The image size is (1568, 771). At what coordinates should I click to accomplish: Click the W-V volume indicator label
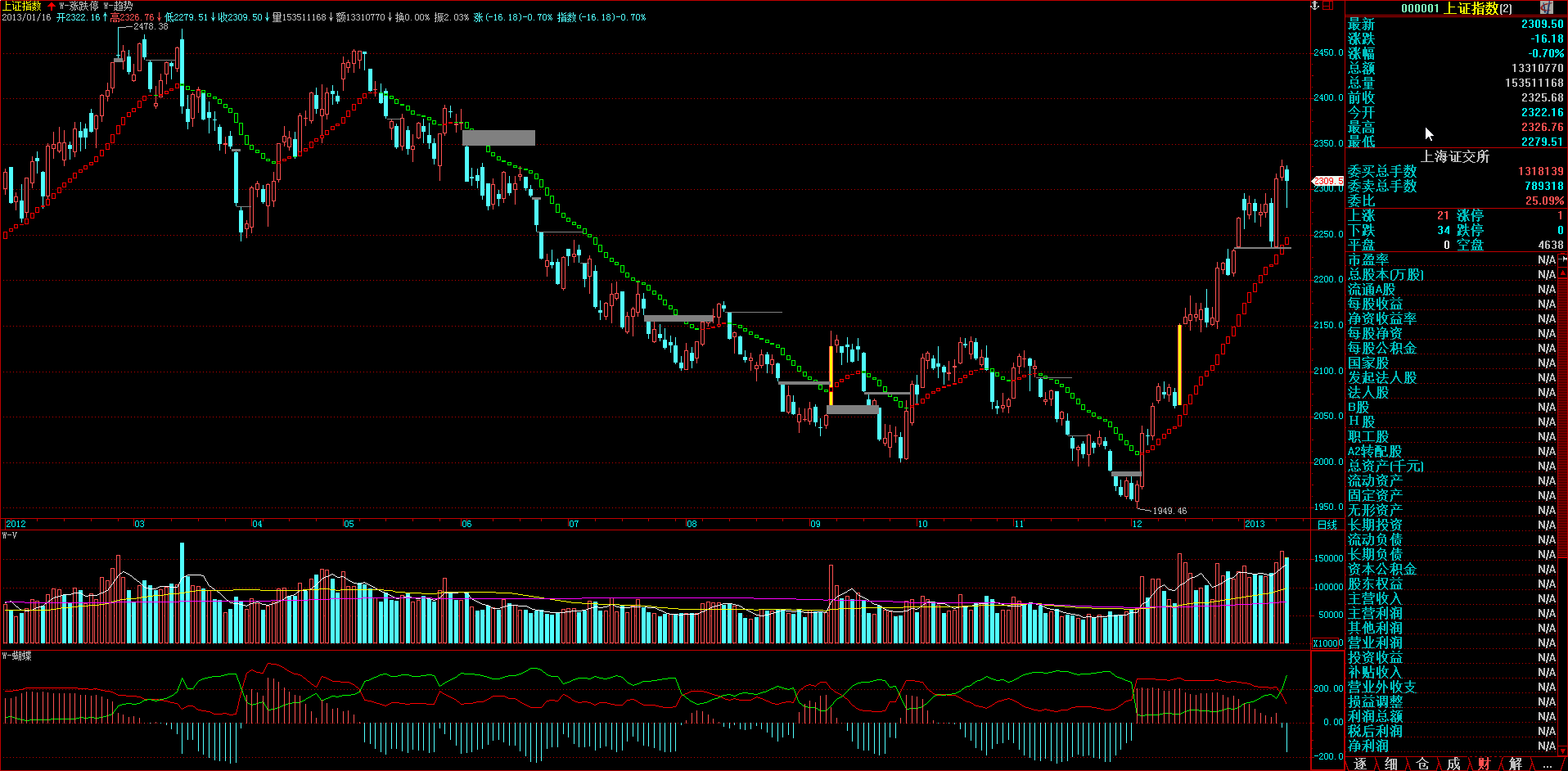pyautogui.click(x=10, y=535)
